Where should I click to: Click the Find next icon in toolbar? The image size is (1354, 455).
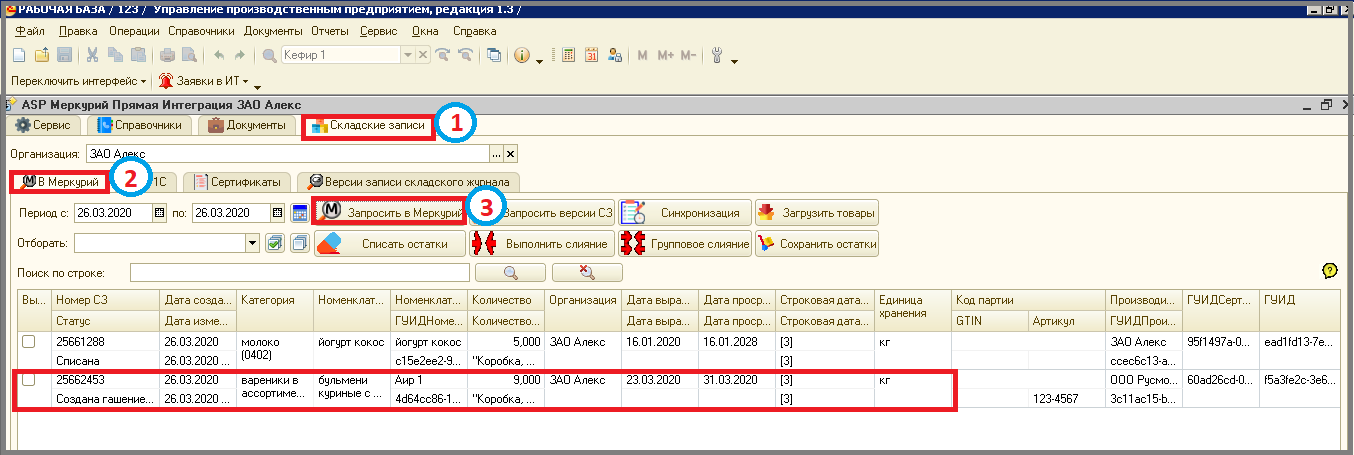point(442,56)
